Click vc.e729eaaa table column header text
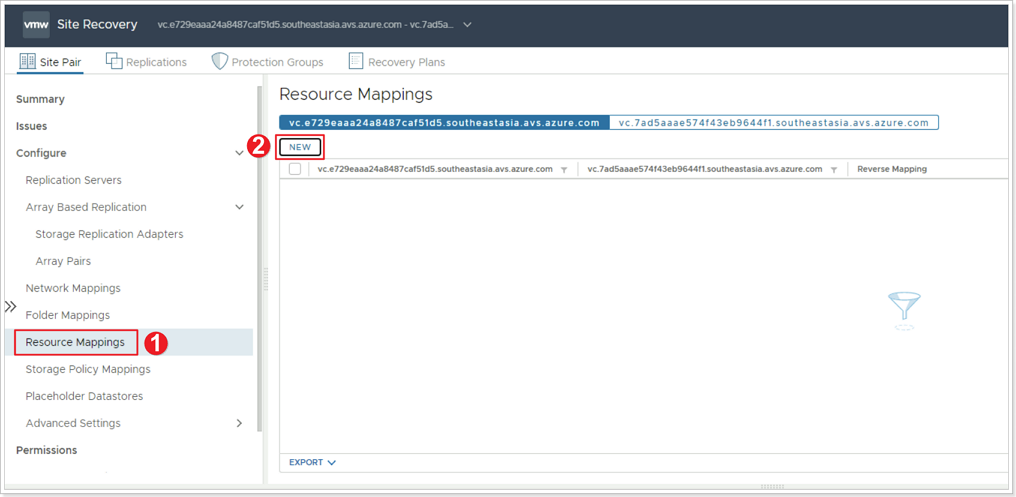Image resolution: width=1016 pixels, height=497 pixels. (435, 169)
